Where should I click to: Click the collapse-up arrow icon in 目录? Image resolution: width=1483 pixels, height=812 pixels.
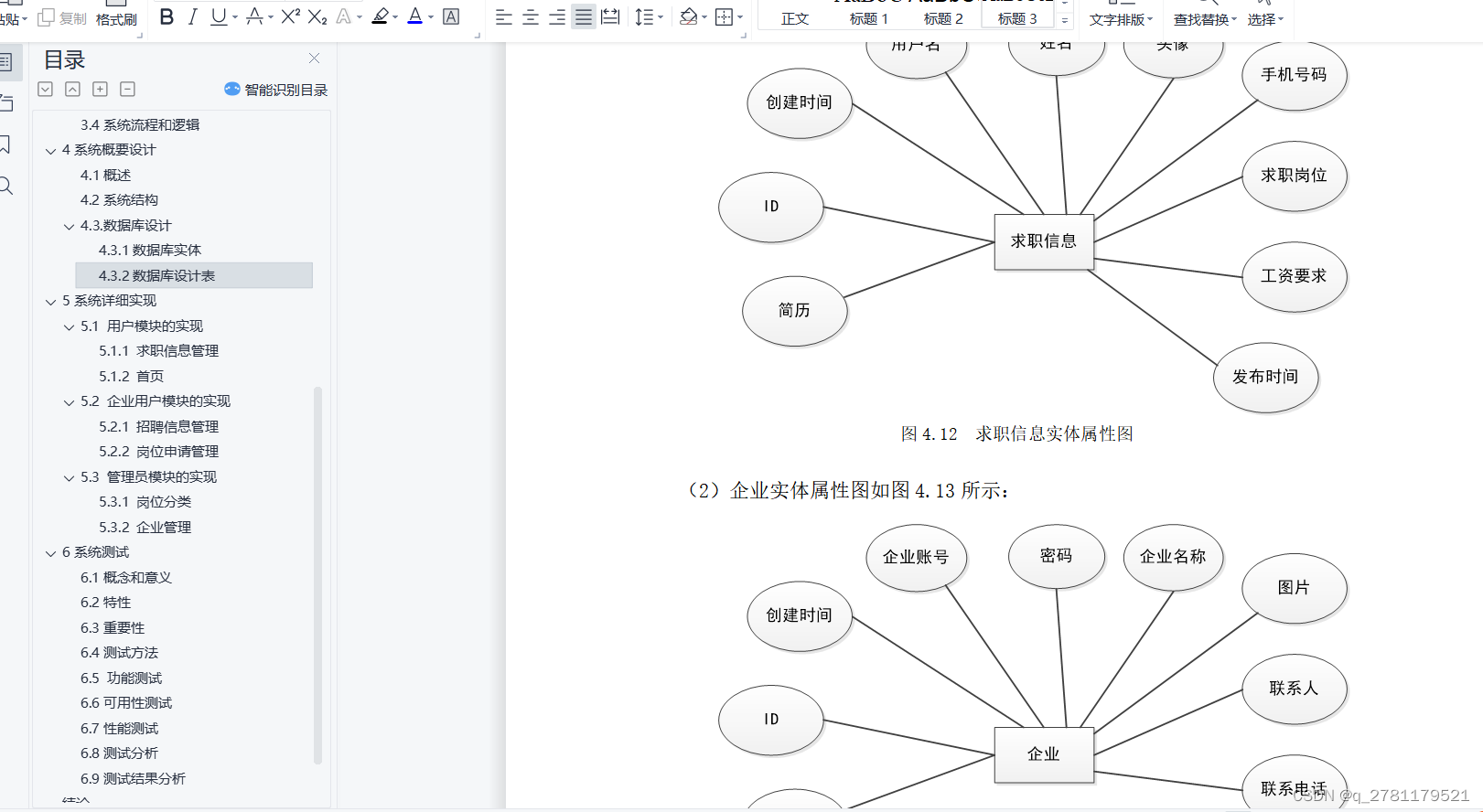tap(72, 89)
